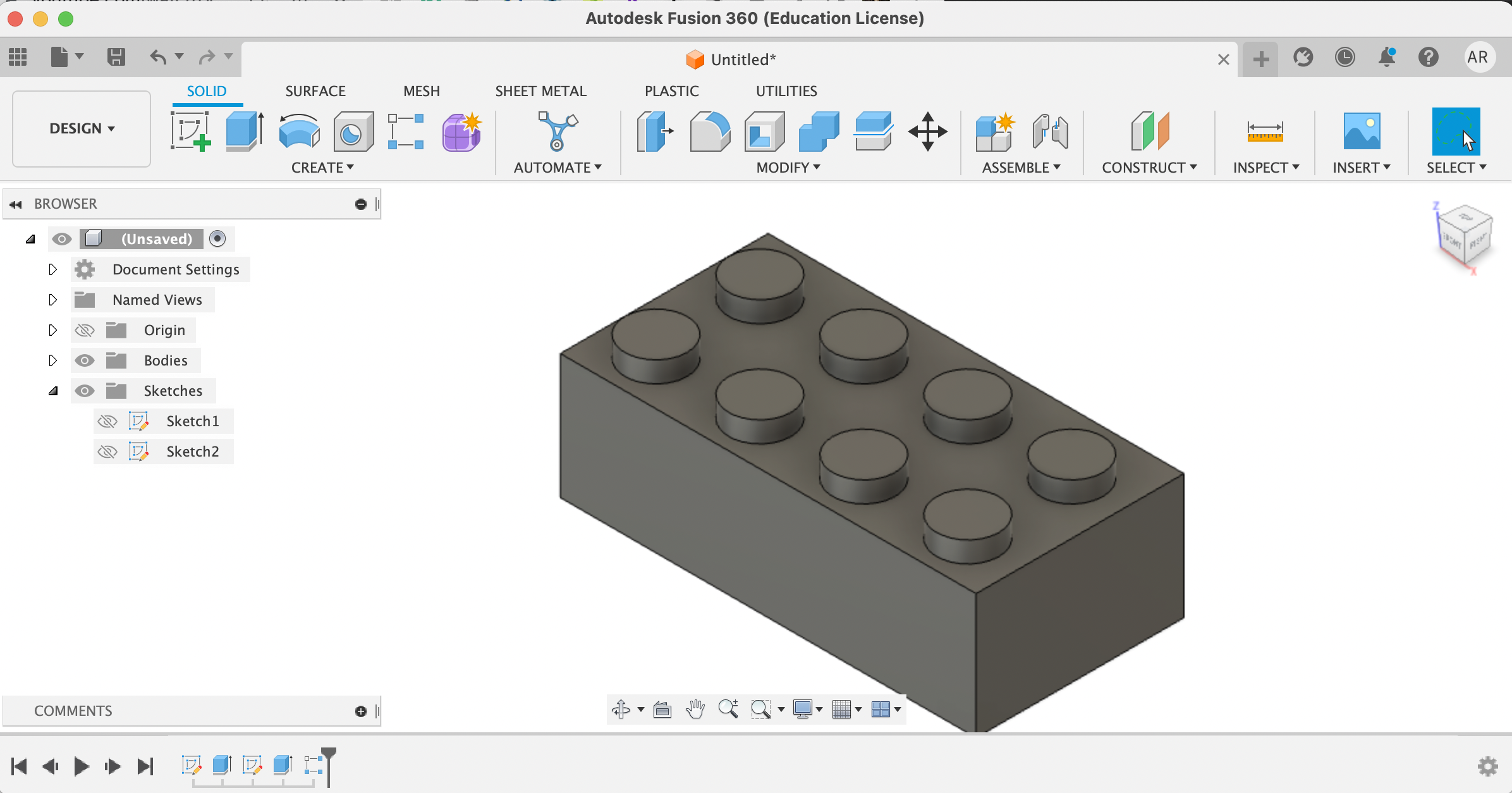The image size is (1512, 793).
Task: Open the Data Panel grid icon
Action: click(x=18, y=57)
